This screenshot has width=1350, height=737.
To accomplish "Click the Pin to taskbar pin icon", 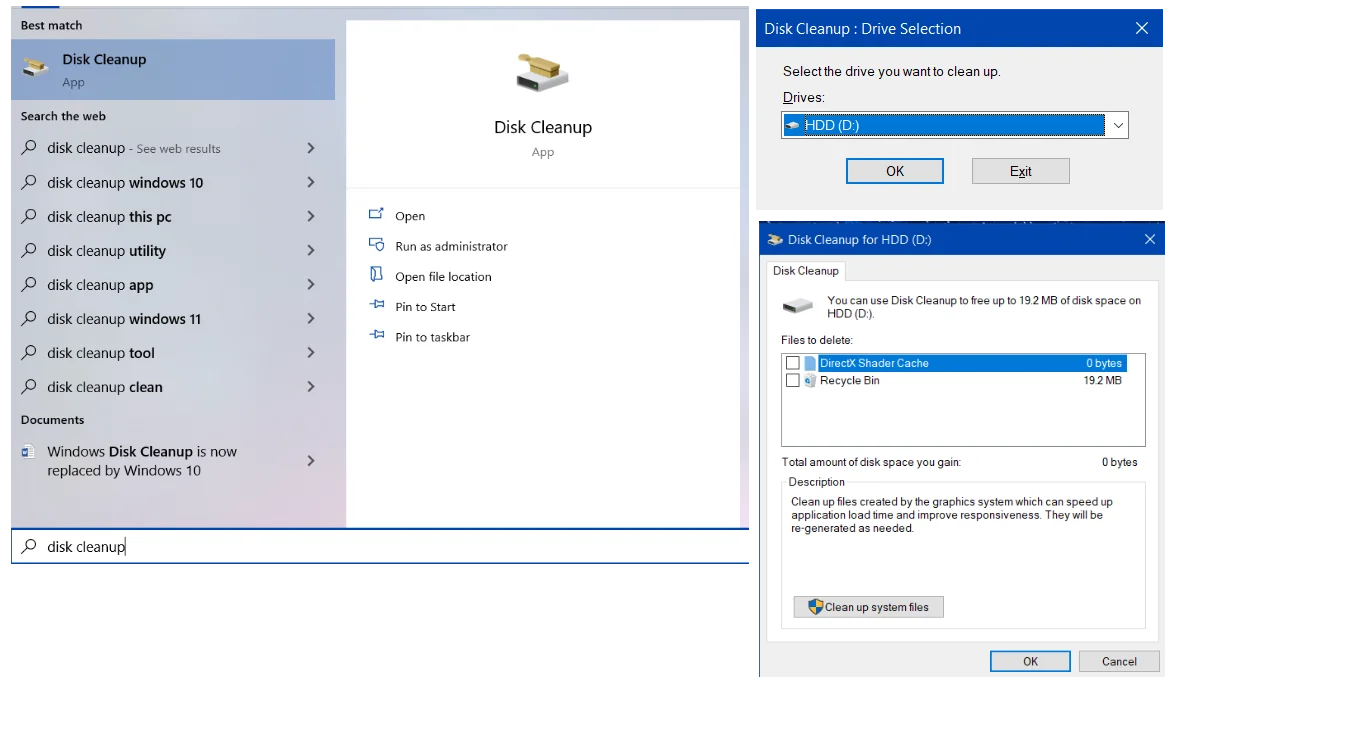I will (x=376, y=335).
